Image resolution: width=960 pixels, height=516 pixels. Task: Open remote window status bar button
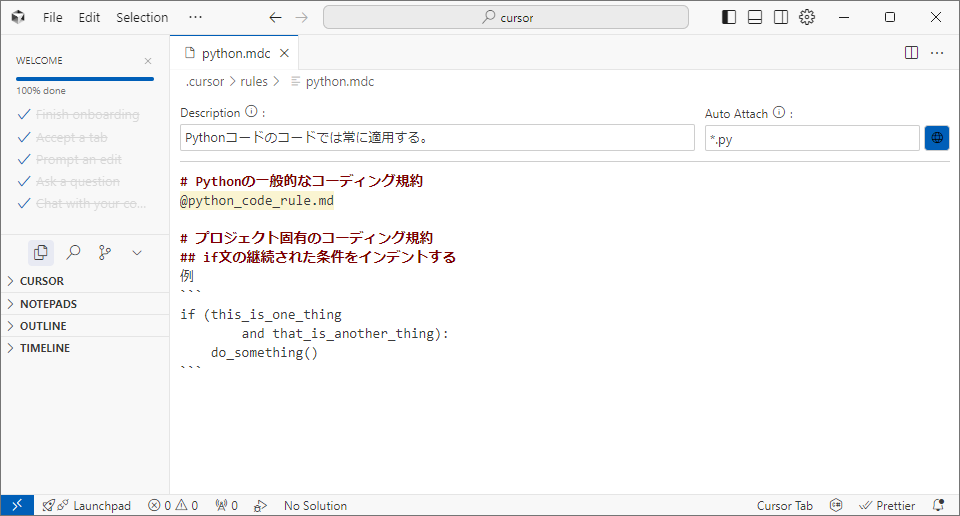coord(17,505)
